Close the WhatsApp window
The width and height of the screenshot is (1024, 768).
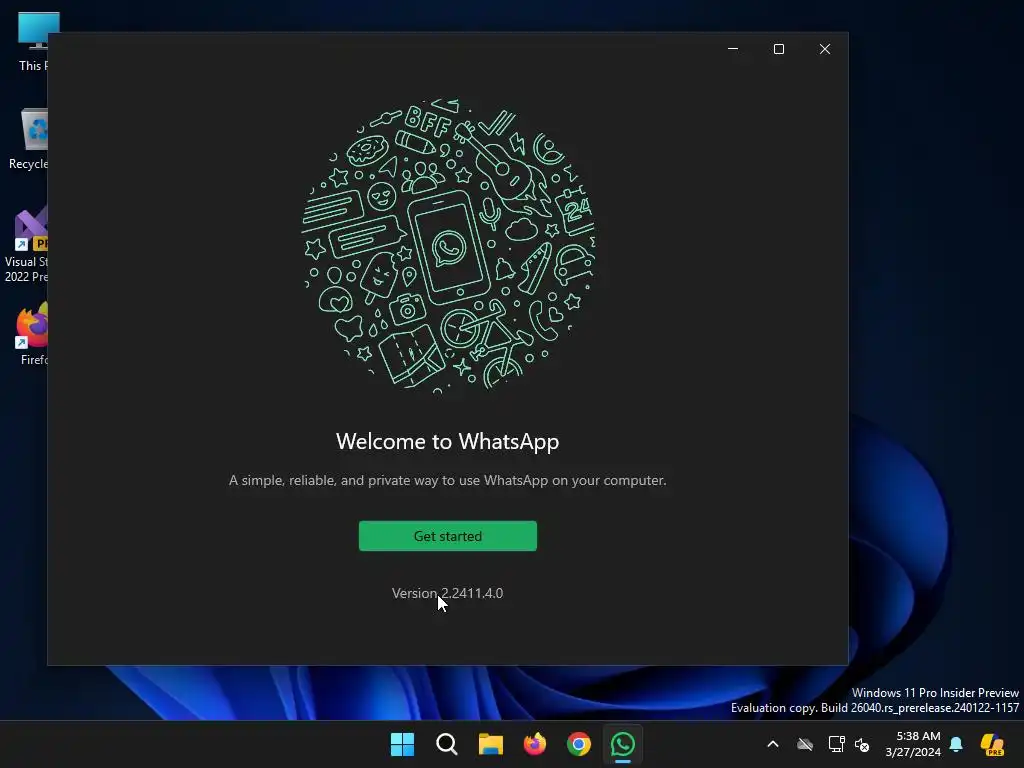[825, 49]
